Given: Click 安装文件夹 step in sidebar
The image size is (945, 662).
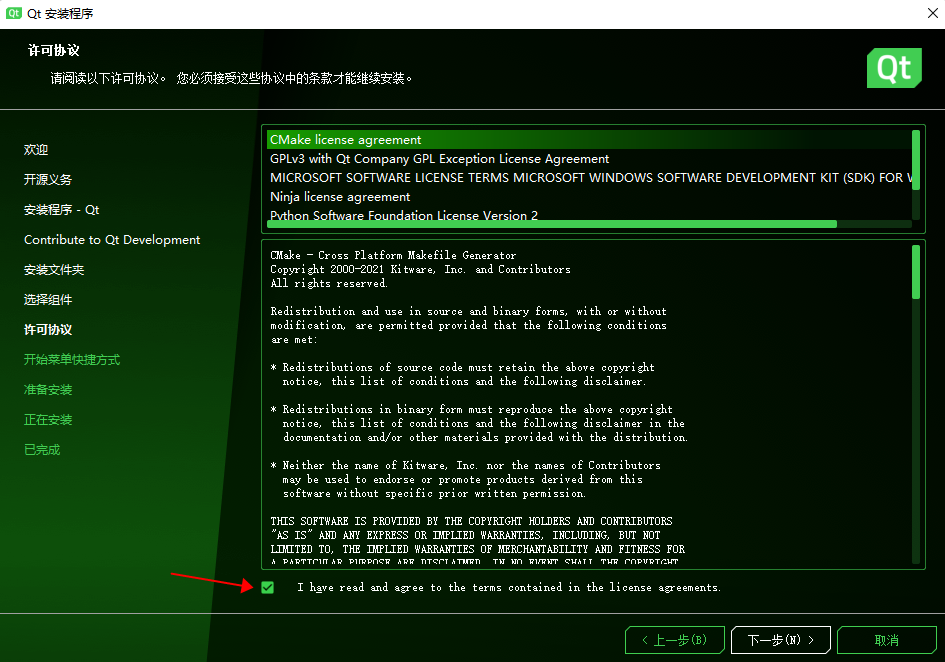Looking at the screenshot, I should coord(54,270).
